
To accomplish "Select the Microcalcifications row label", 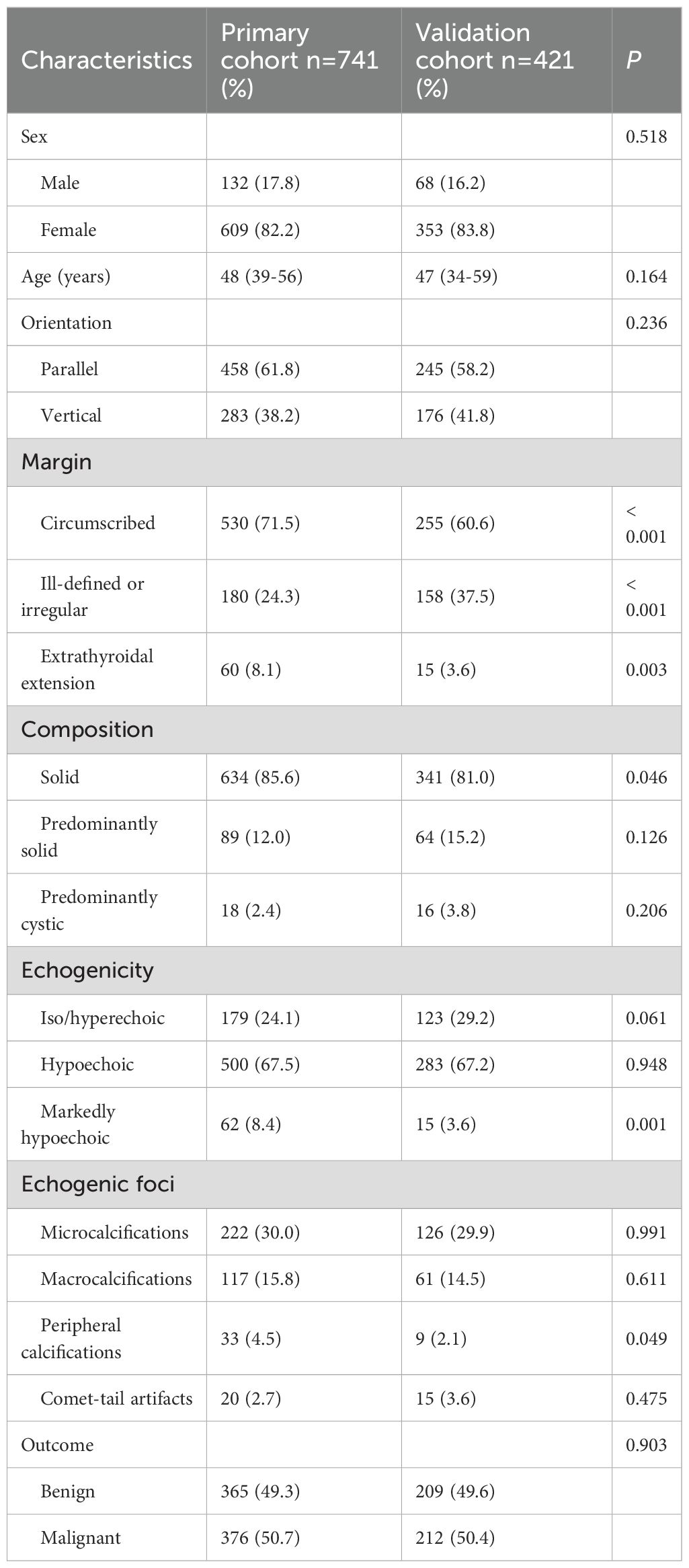I will click(x=114, y=1232).
